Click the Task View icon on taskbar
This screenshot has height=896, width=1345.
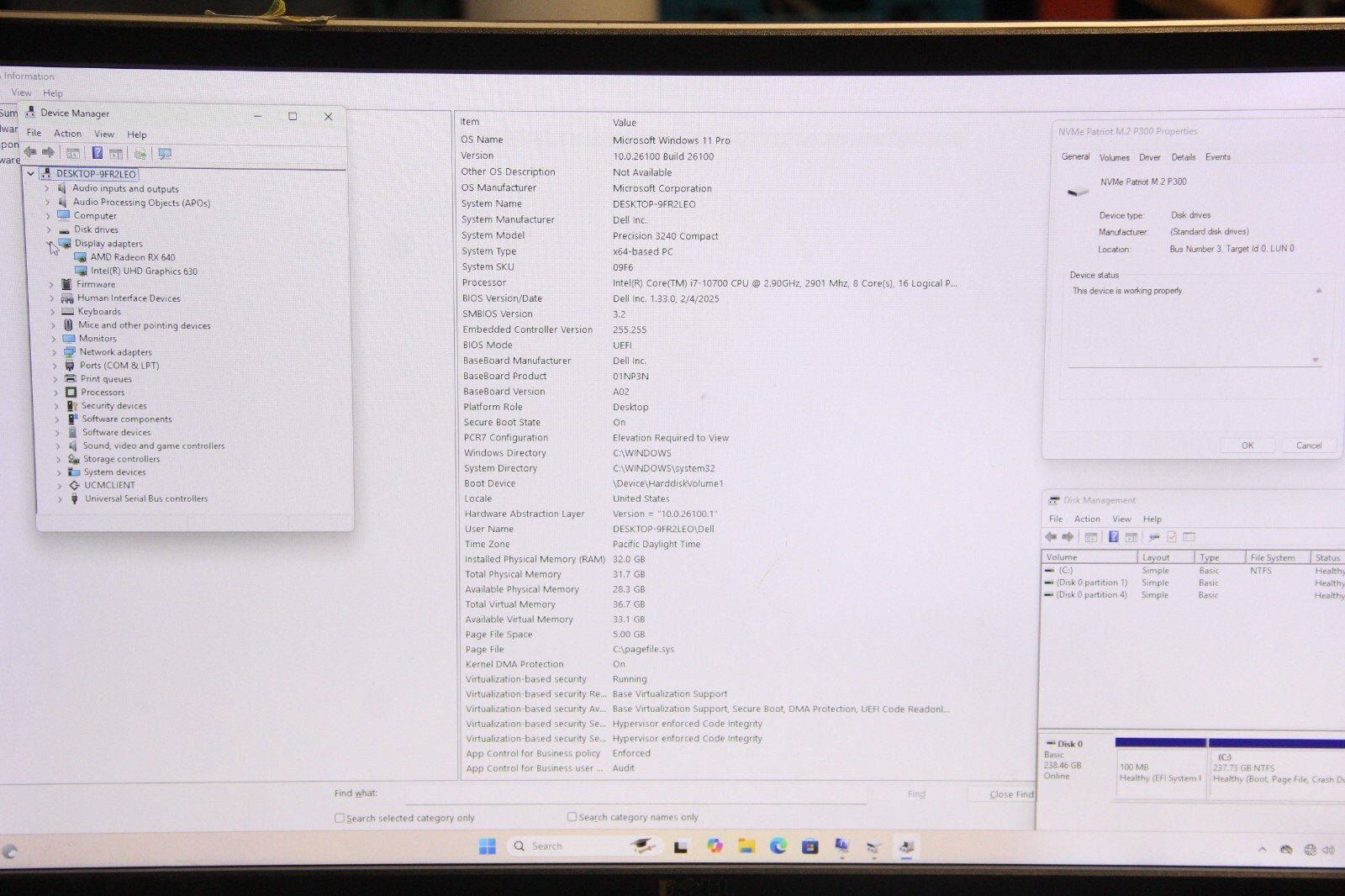click(682, 846)
